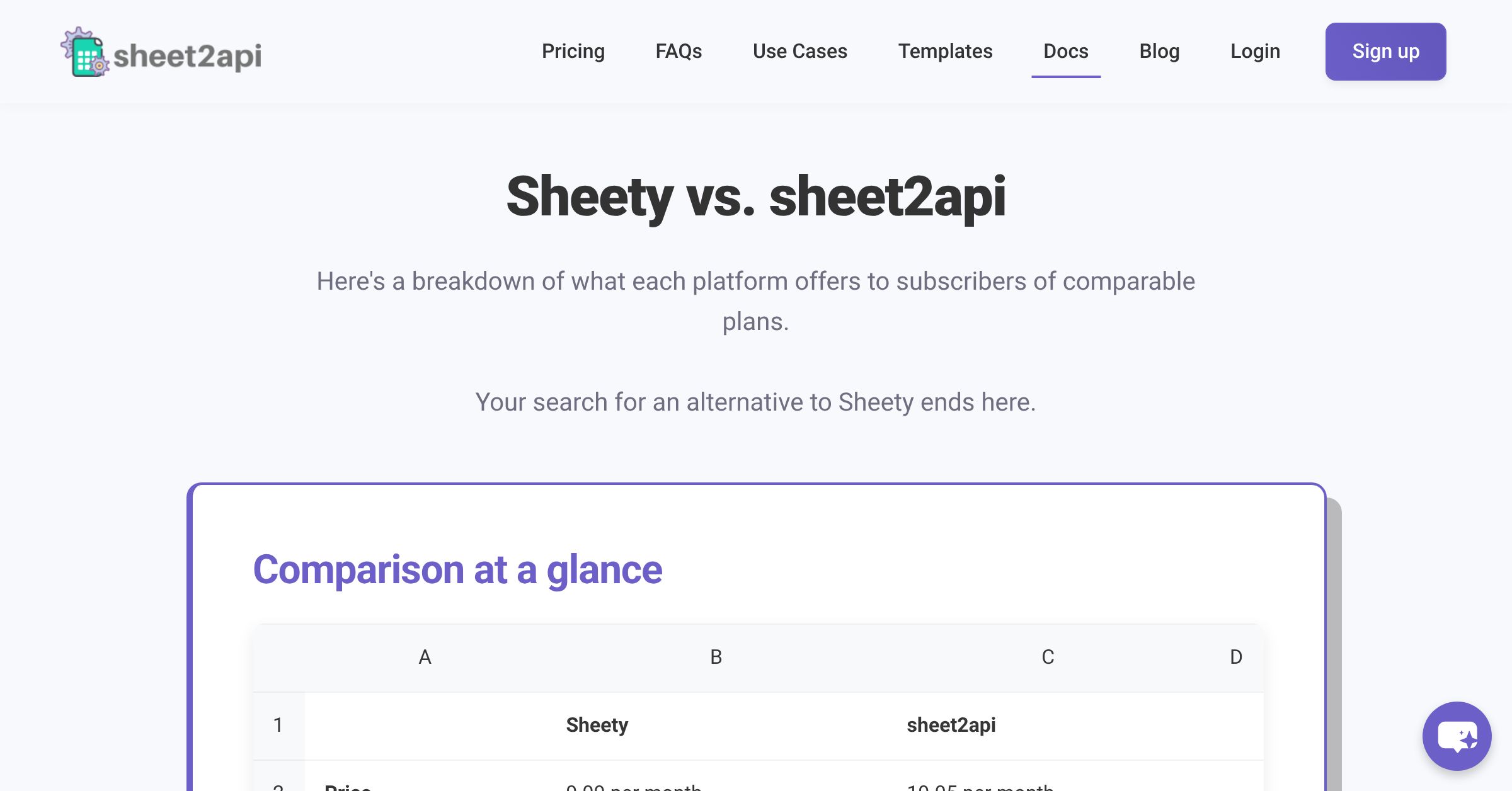The image size is (1512, 791).
Task: Open the Pricing page
Action: [x=573, y=52]
